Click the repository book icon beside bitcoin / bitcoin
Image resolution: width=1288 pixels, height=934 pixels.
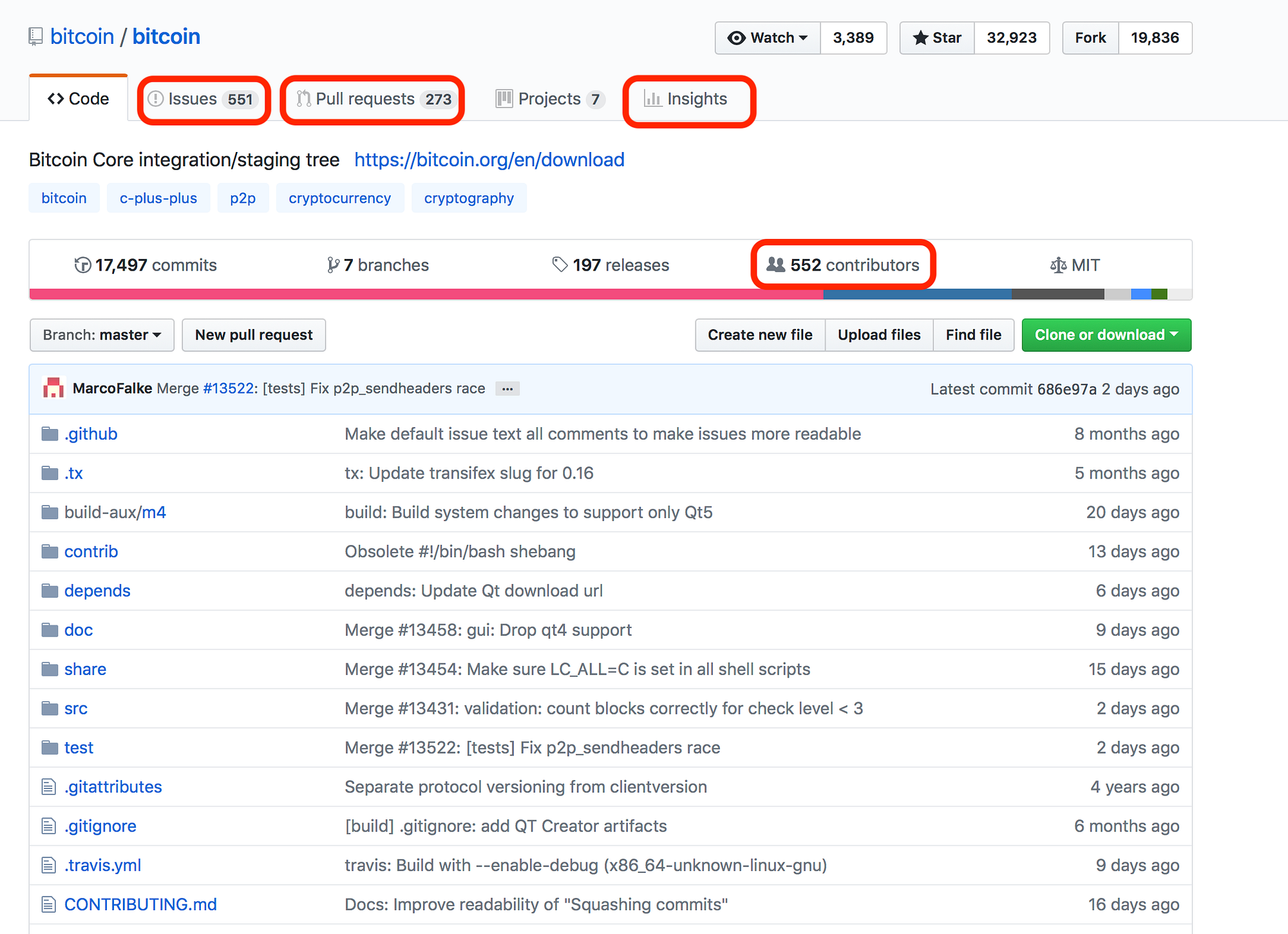(36, 37)
